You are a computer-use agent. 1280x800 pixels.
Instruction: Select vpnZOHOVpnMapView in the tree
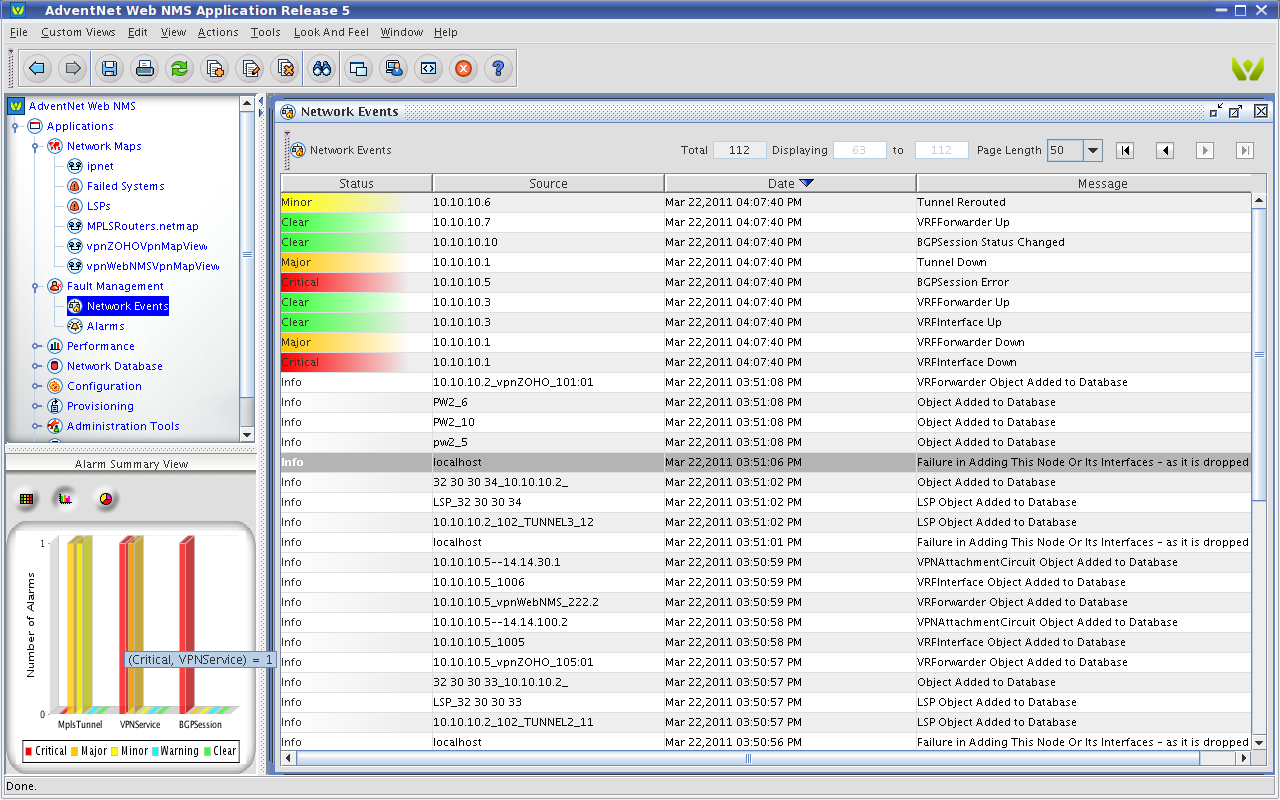[x=147, y=246]
